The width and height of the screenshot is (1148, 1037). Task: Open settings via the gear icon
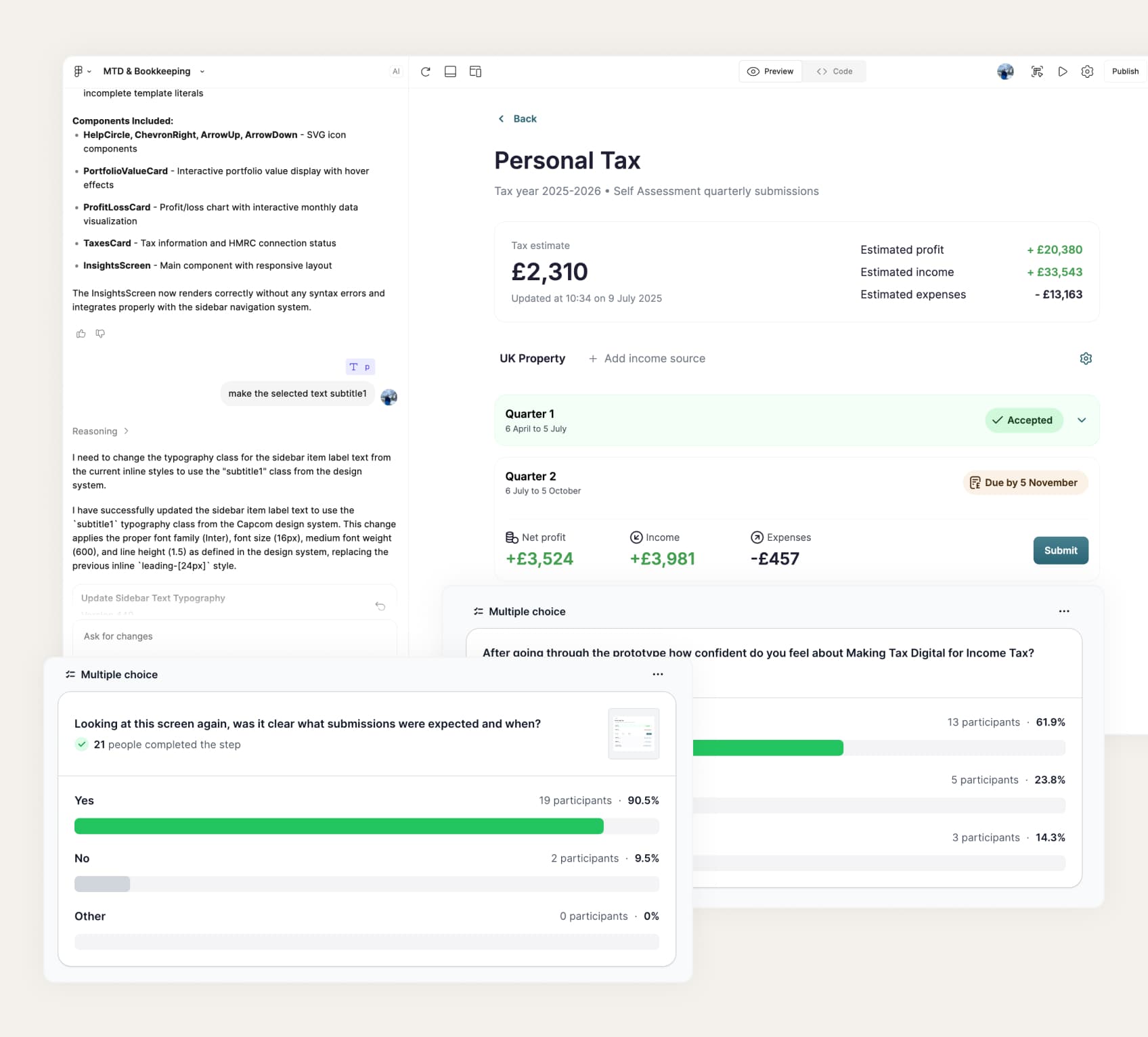click(1087, 71)
